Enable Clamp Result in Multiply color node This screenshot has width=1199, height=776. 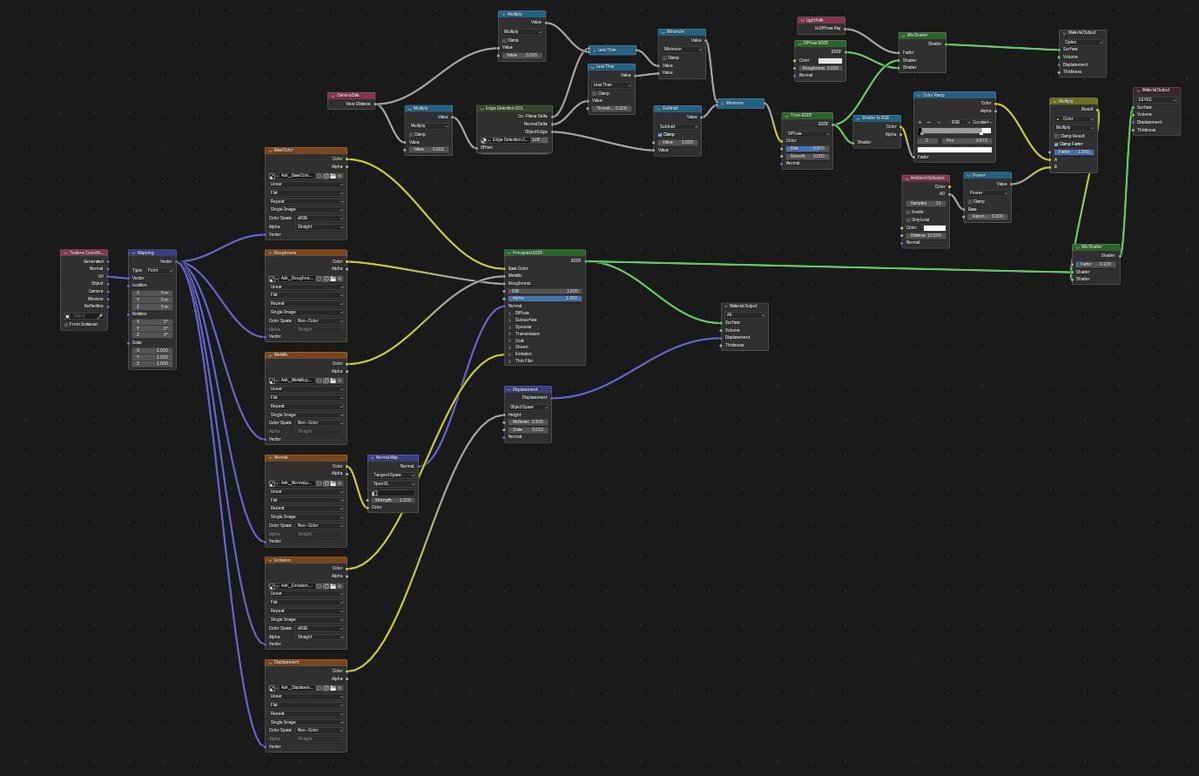click(x=1056, y=136)
